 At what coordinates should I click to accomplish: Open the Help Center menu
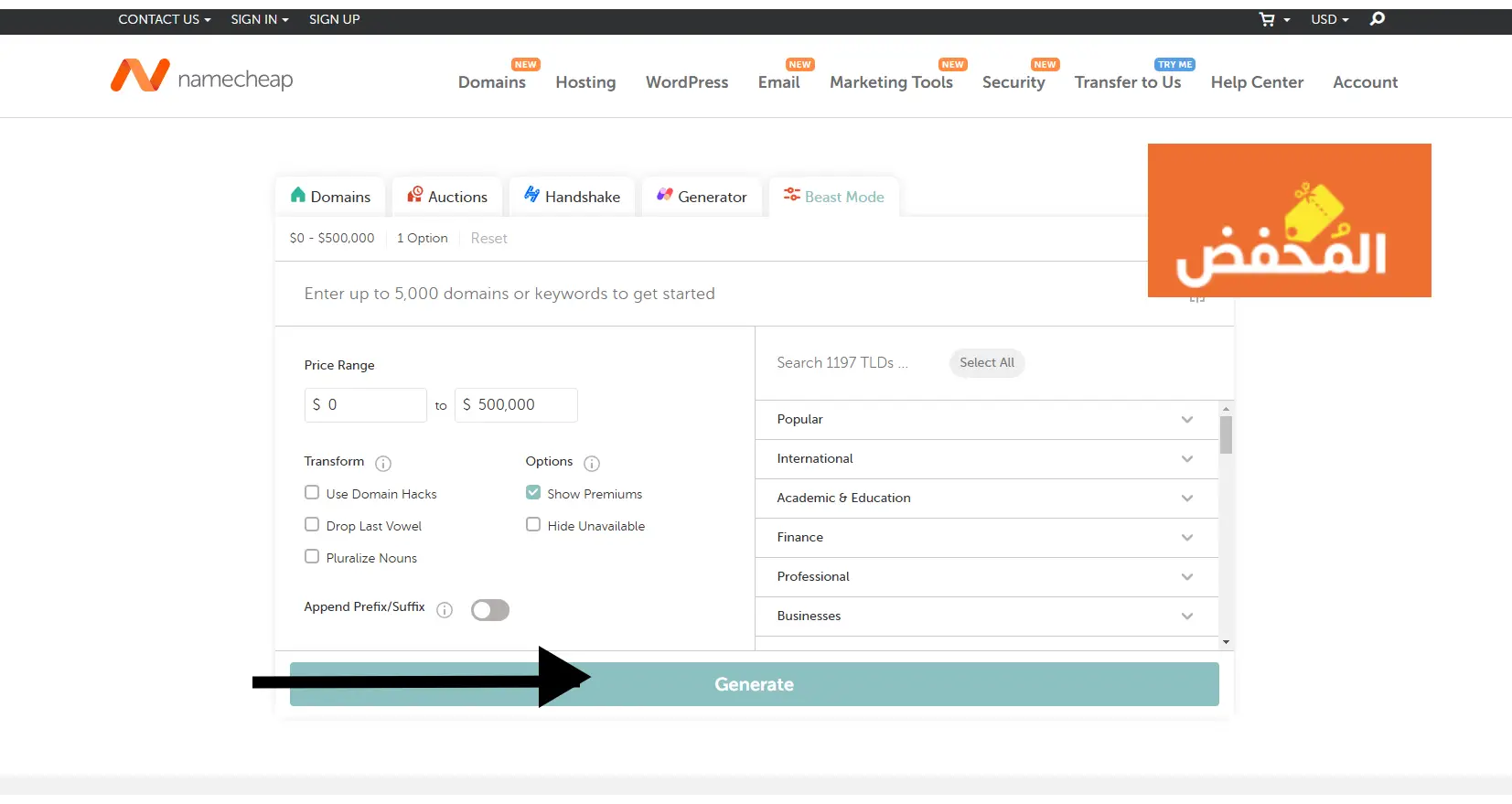tap(1257, 82)
